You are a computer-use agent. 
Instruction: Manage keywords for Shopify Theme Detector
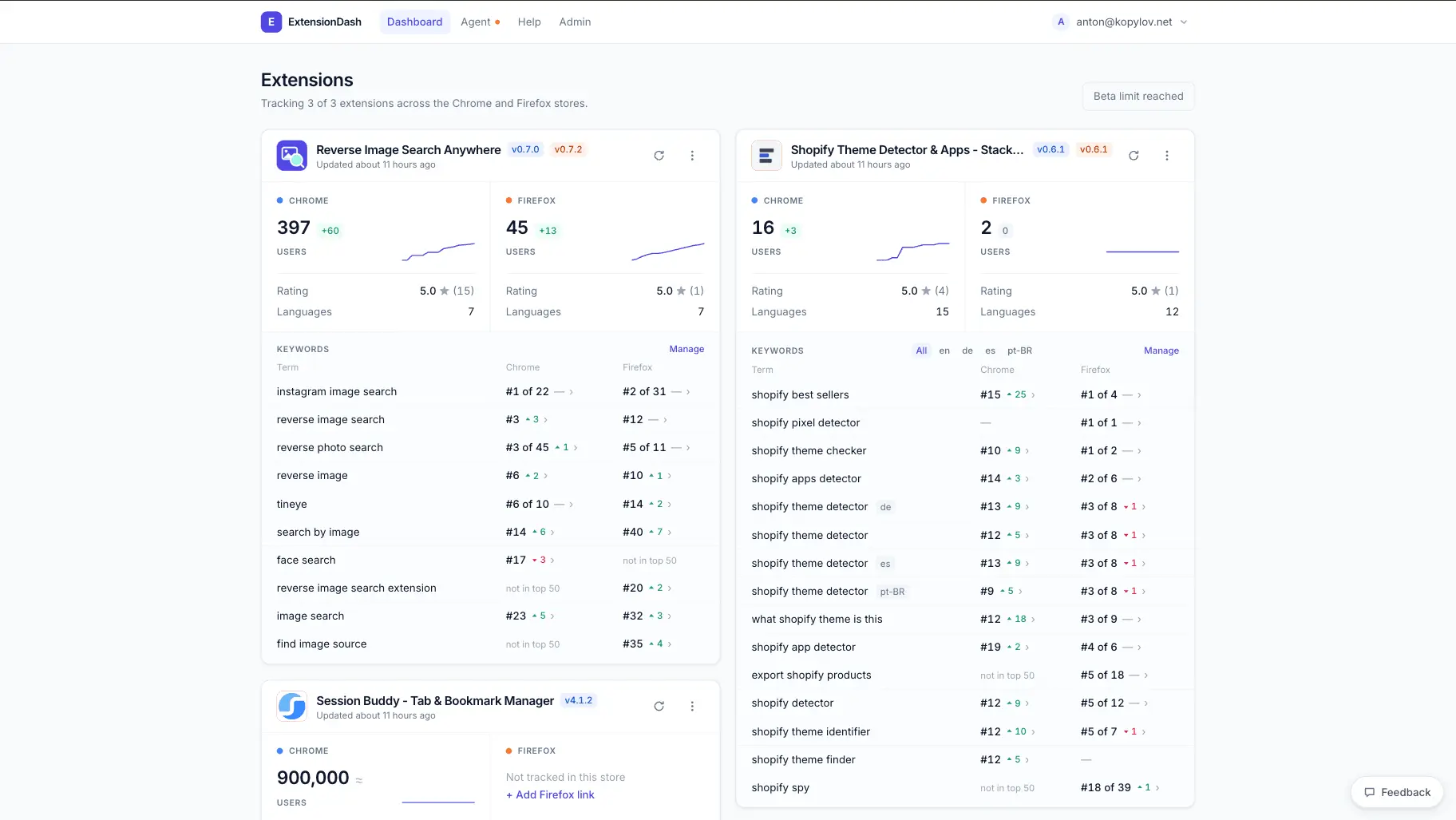point(1161,351)
